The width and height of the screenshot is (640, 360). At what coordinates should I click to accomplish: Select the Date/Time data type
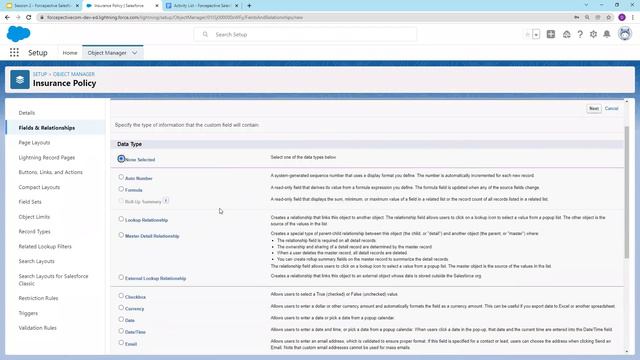coord(121,331)
